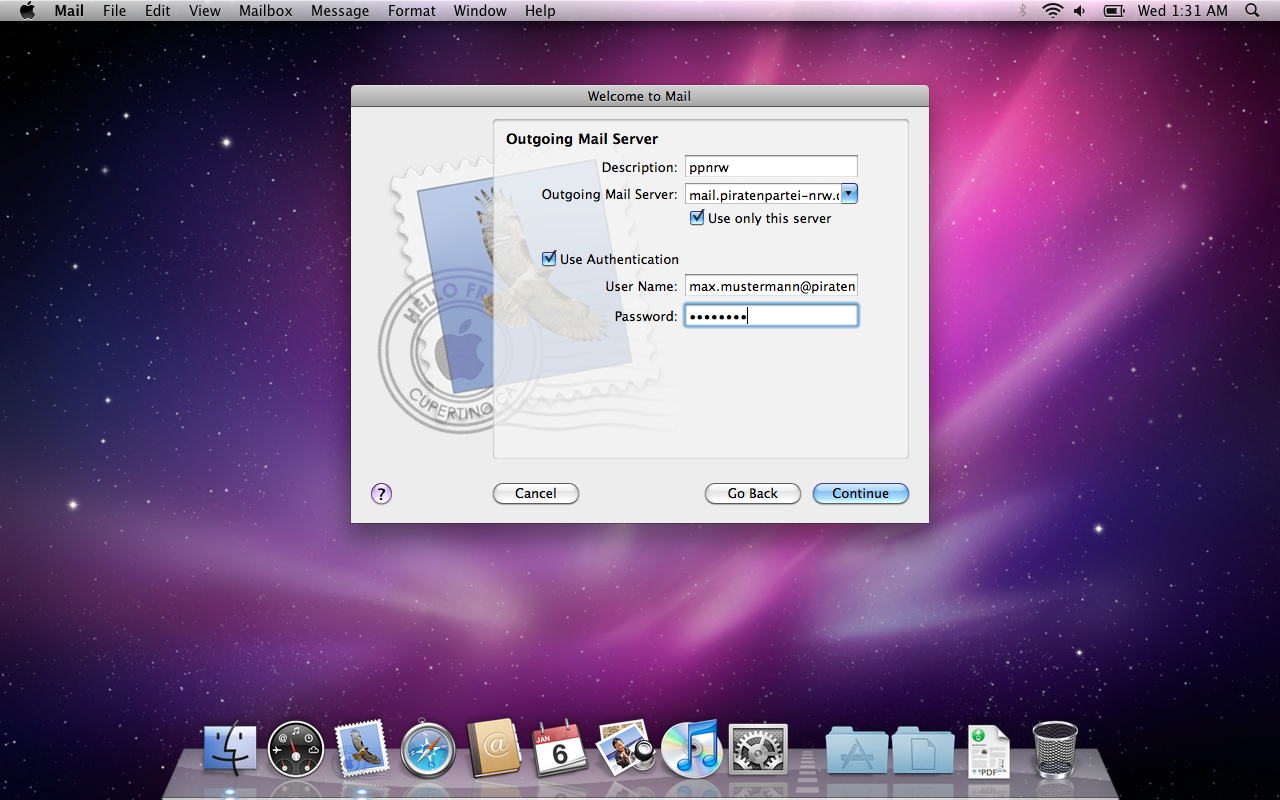Screen dimensions: 1280x800
Task: Click the Wi-Fi status icon
Action: pos(1052,11)
